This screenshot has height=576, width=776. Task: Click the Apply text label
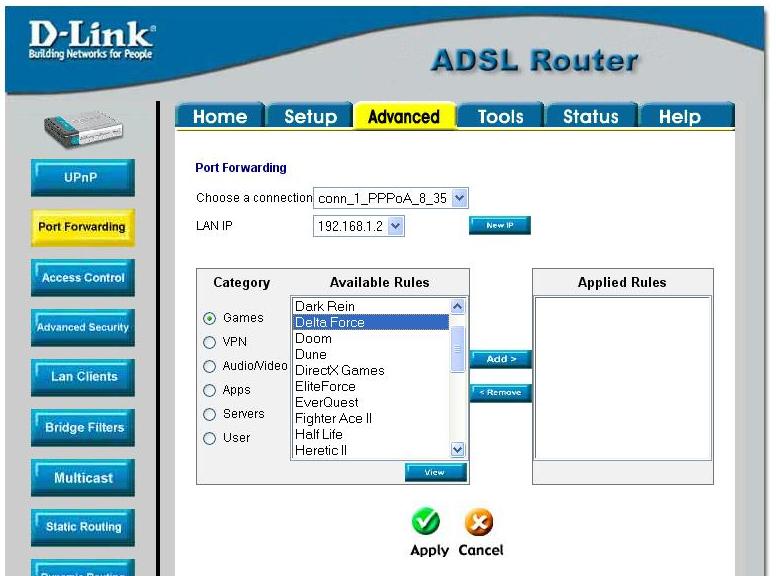tap(429, 550)
